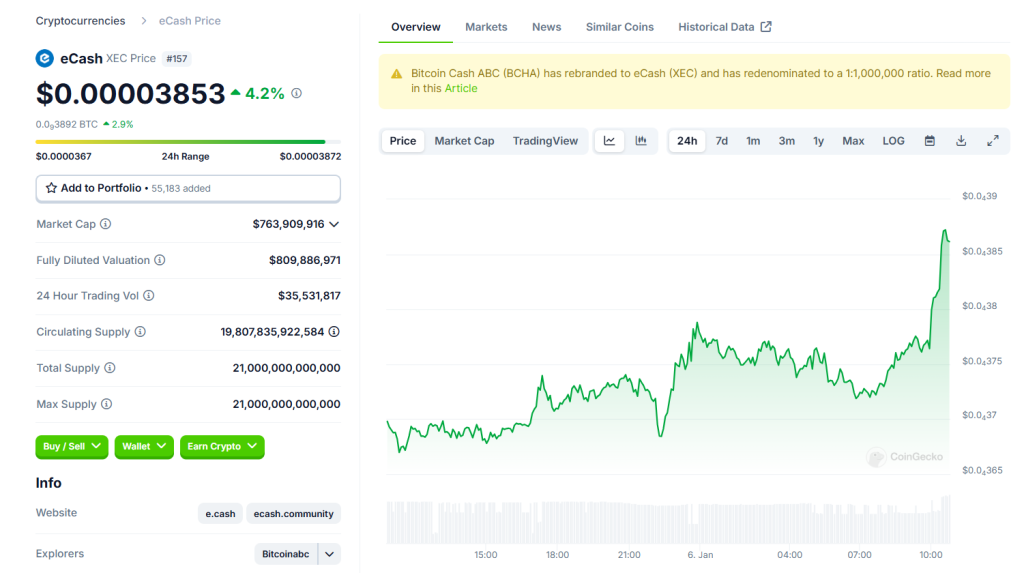Go to Historical Data tab
This screenshot has width=1024, height=573.
click(724, 27)
